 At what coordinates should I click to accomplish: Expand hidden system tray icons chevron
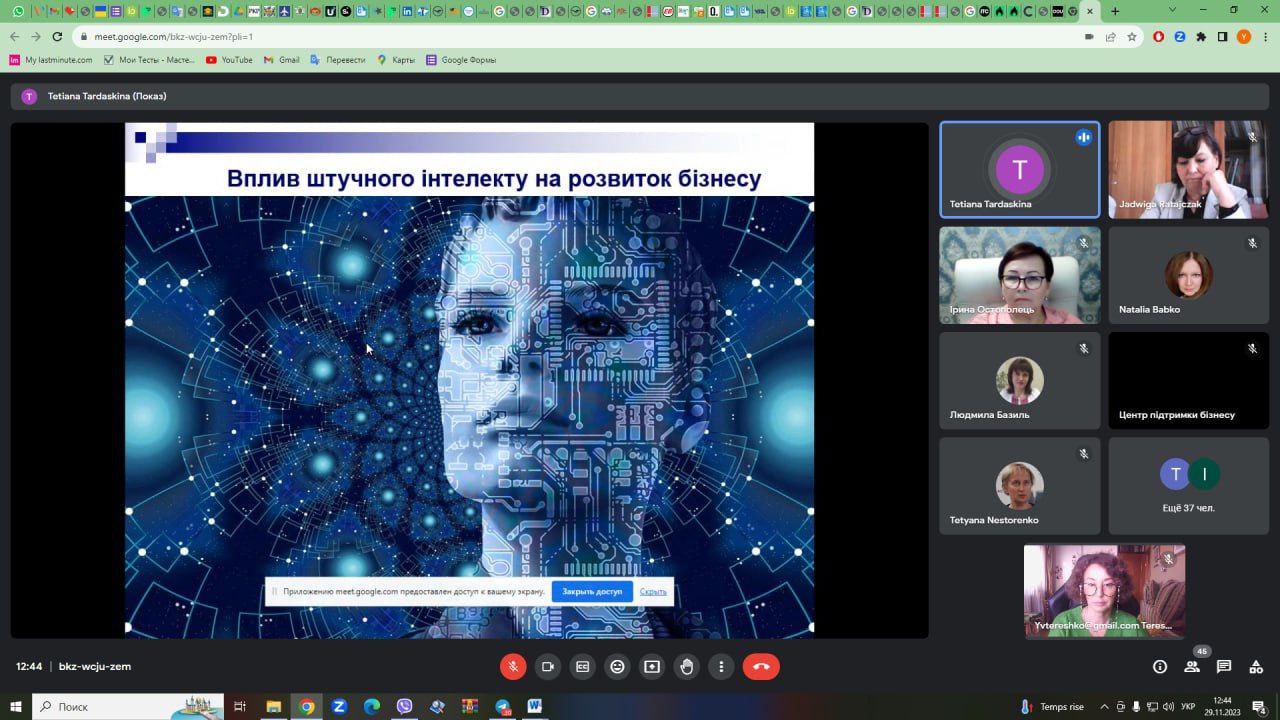[x=1104, y=707]
